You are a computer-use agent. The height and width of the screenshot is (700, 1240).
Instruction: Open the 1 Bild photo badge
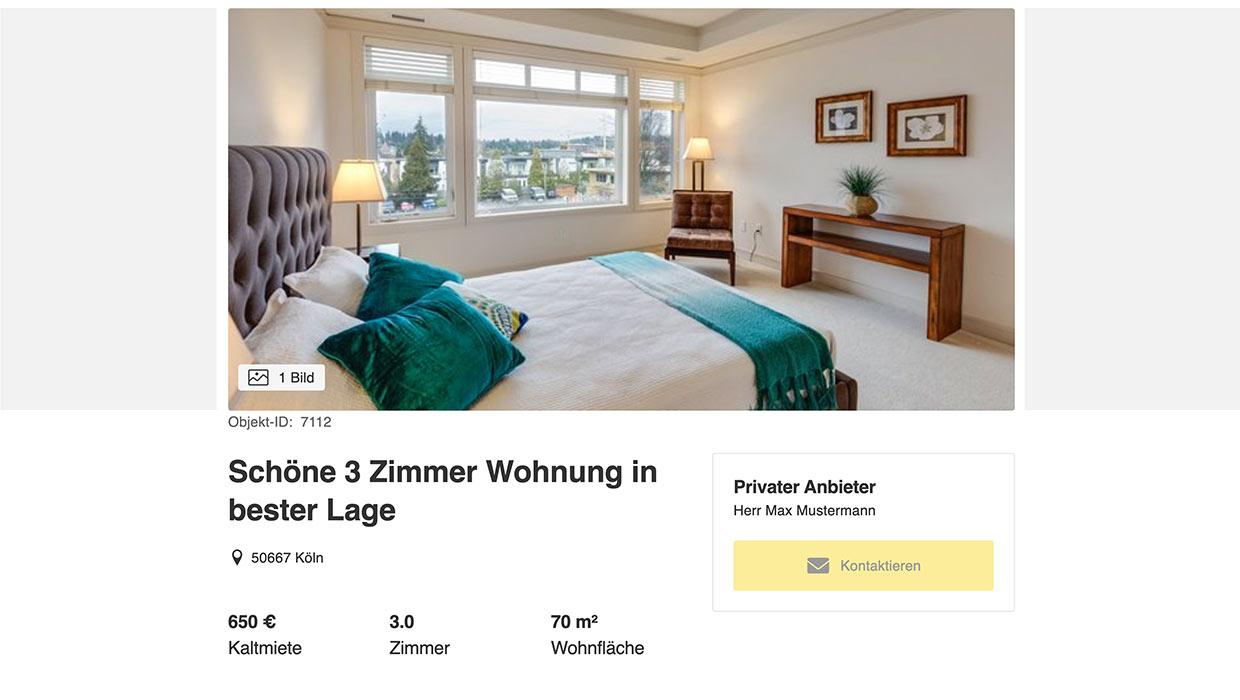[x=281, y=378]
